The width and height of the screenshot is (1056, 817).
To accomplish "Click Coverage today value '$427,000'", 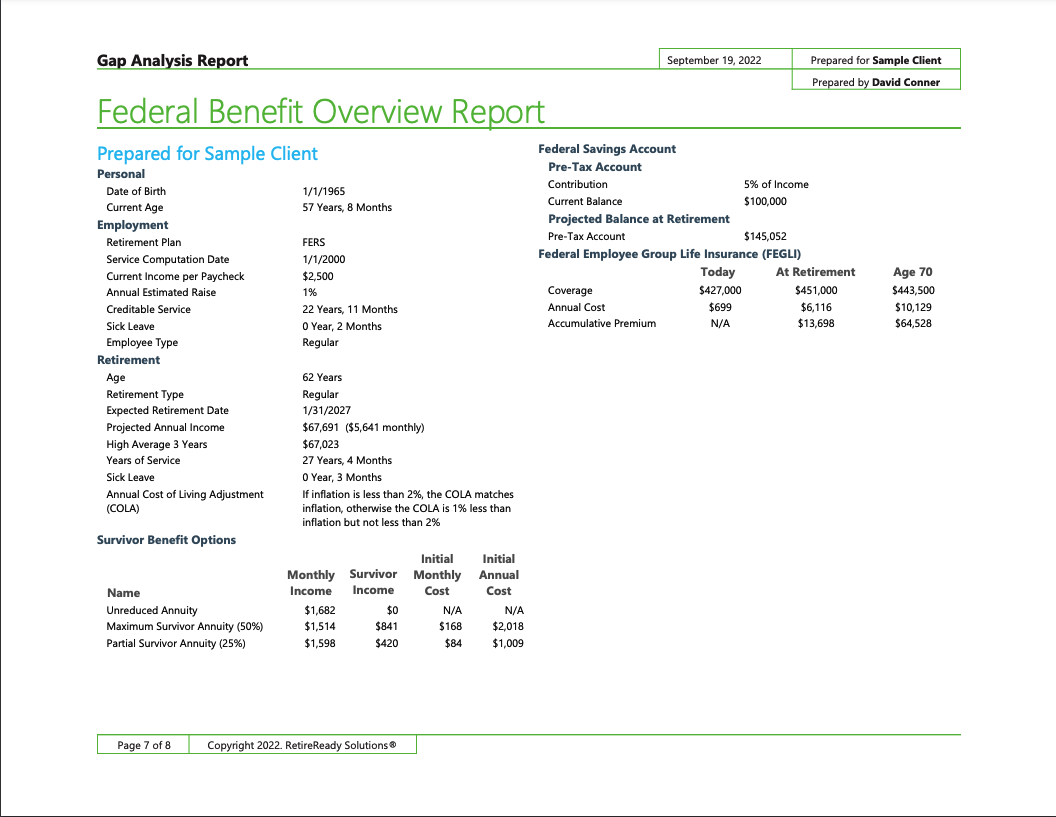I will 720,290.
